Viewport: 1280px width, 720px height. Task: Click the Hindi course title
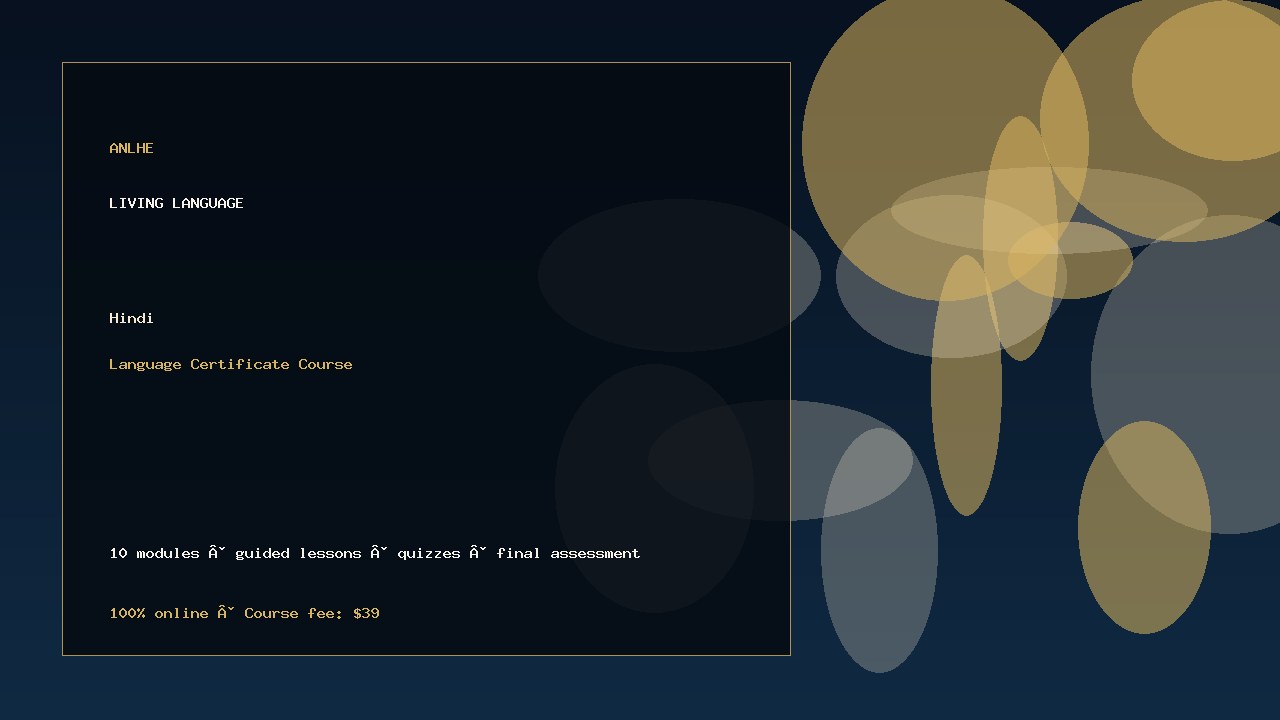tap(131, 318)
